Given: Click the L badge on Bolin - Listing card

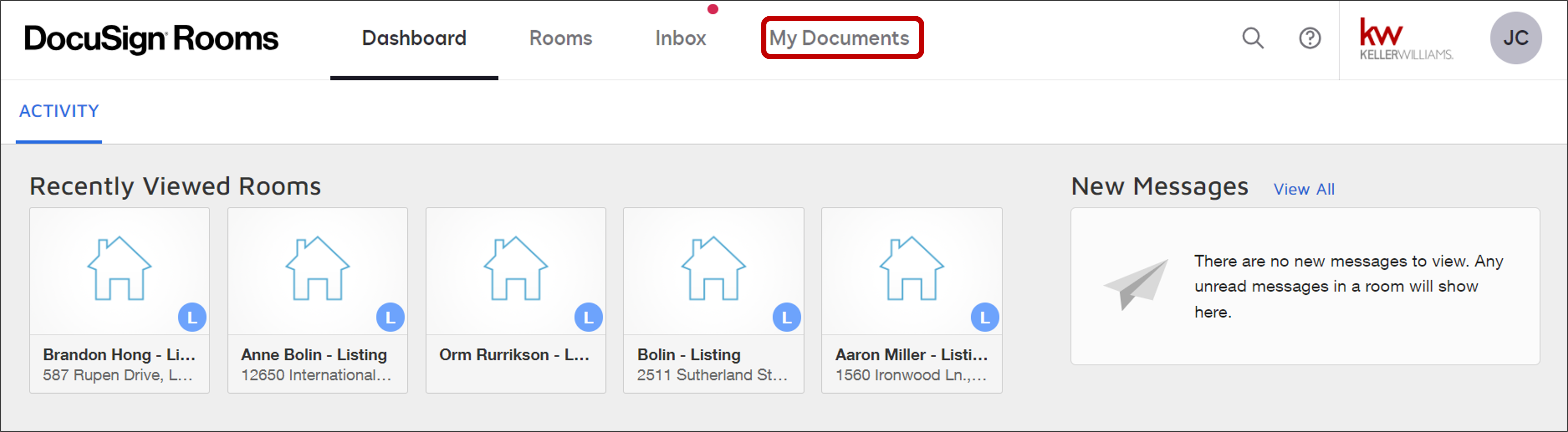Looking at the screenshot, I should 786,317.
